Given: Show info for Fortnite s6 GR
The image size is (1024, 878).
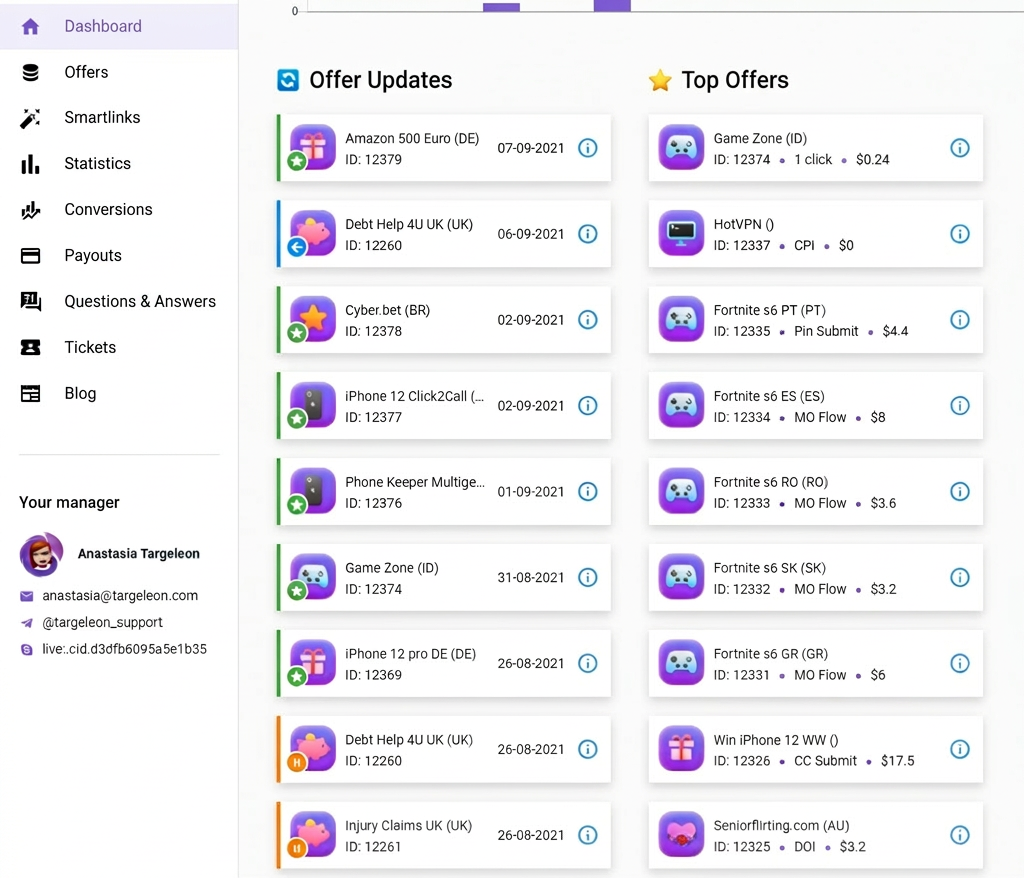Looking at the screenshot, I should coord(959,664).
